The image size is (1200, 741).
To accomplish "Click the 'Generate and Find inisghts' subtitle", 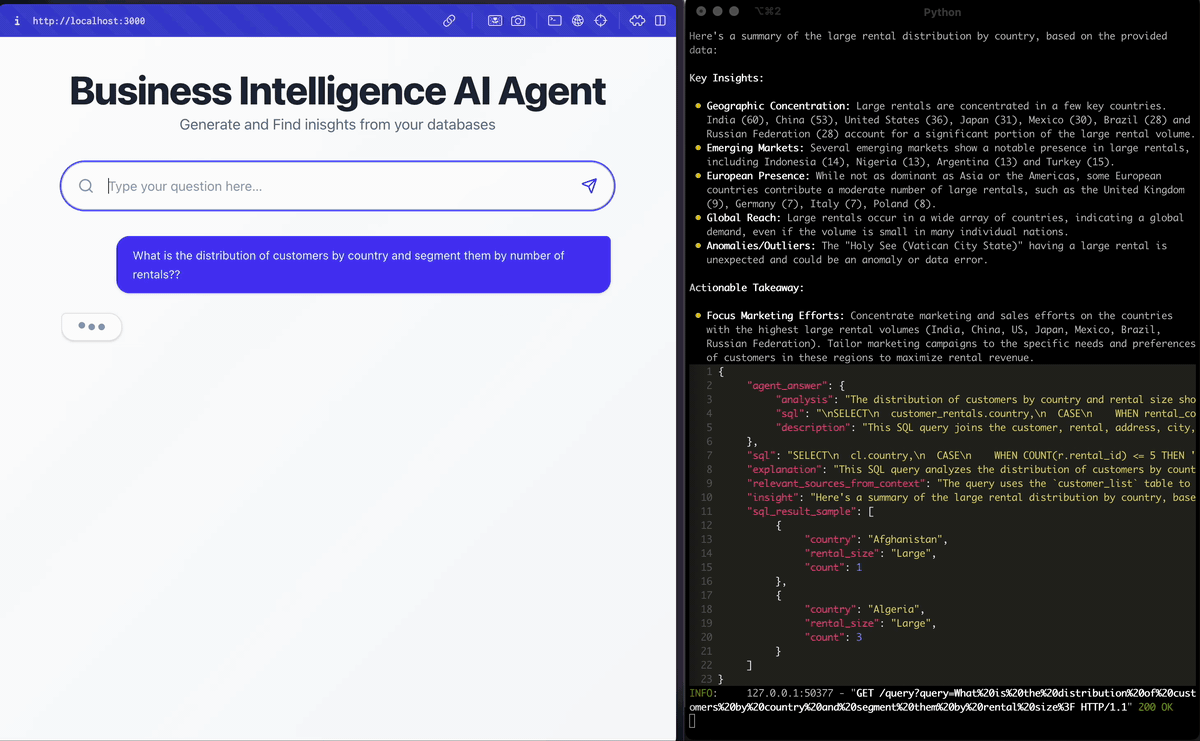I will click(x=337, y=125).
